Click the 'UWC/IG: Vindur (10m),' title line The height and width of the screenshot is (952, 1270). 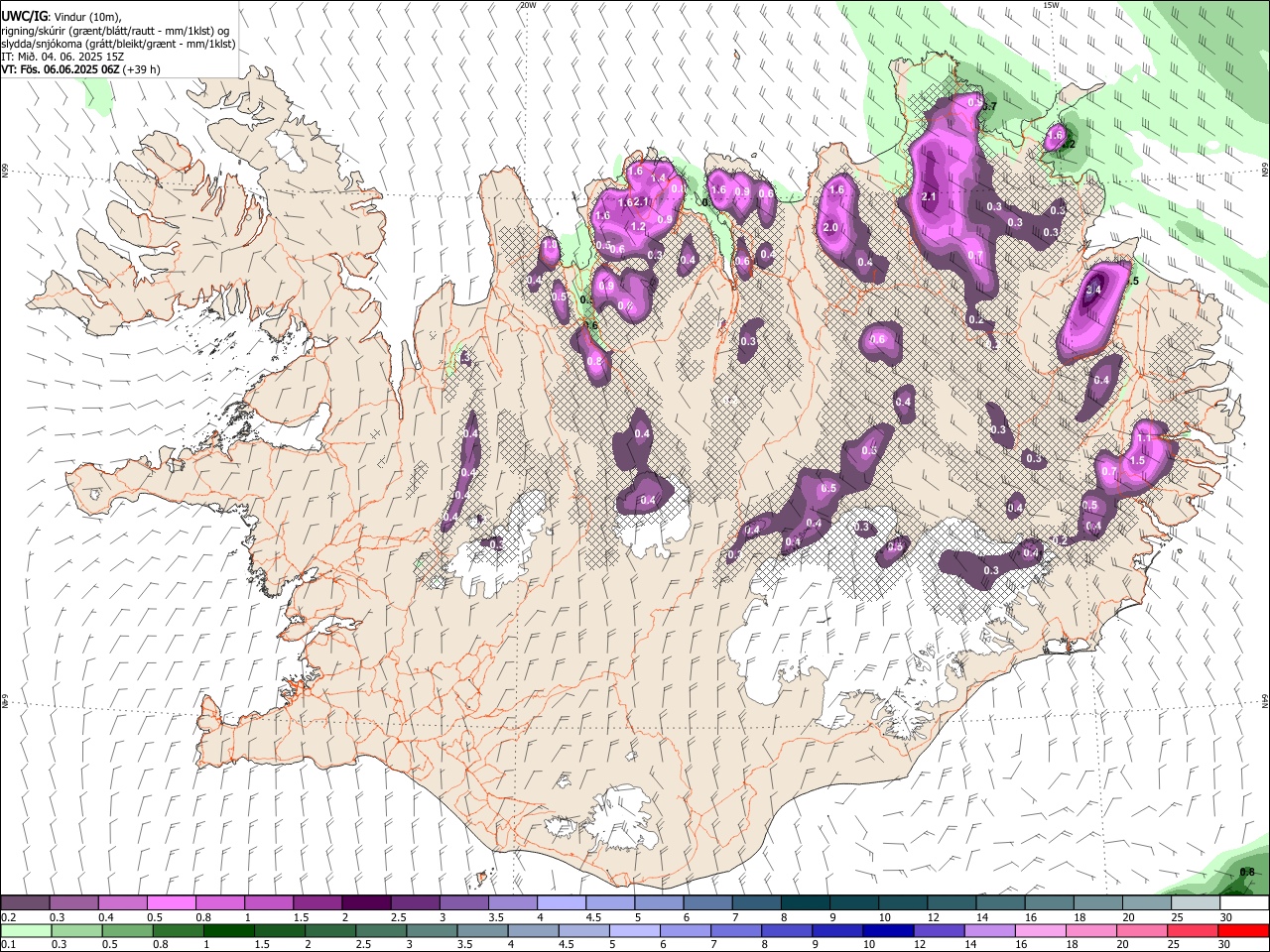61,17
